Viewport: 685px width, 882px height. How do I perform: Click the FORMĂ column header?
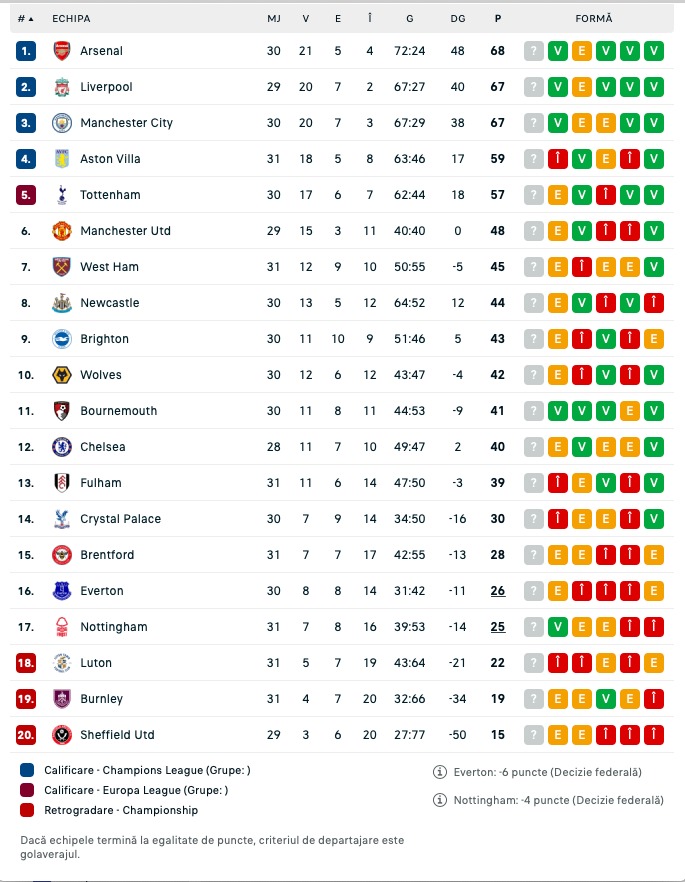pyautogui.click(x=594, y=19)
